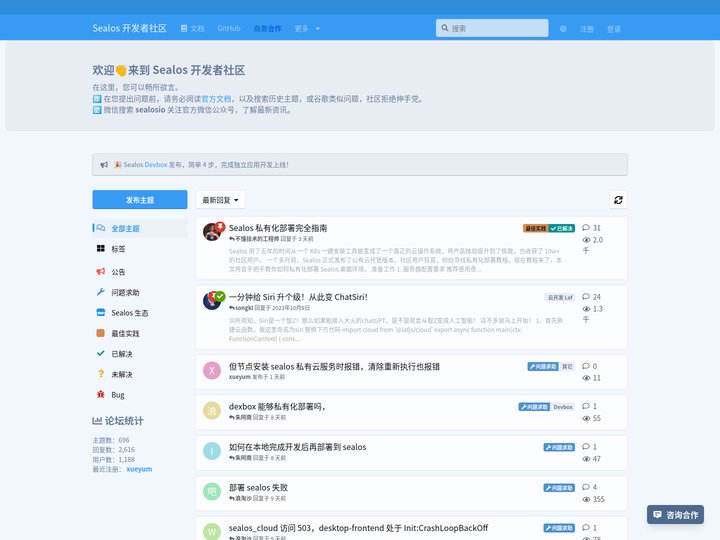Viewport: 720px width, 540px height.
Task: Click the reply count icon showing 24
Action: click(x=586, y=297)
